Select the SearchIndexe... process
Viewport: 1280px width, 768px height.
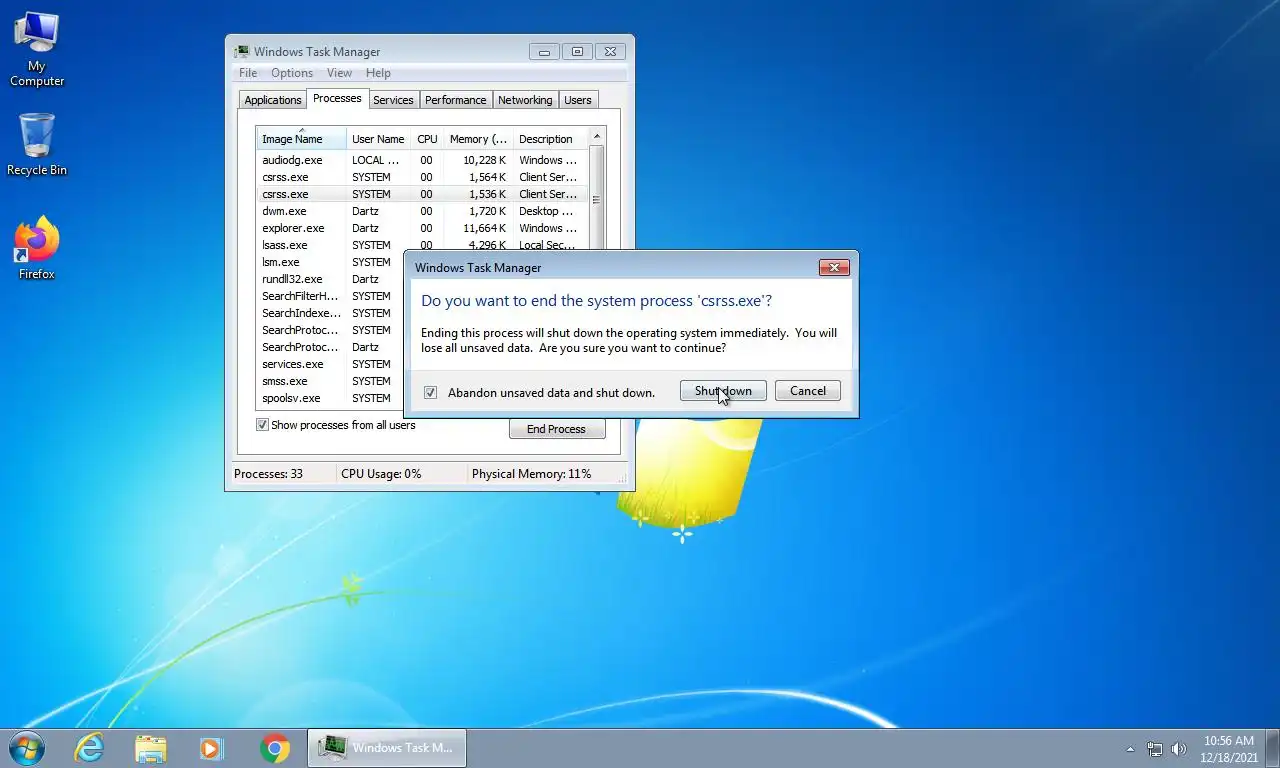coord(330,313)
